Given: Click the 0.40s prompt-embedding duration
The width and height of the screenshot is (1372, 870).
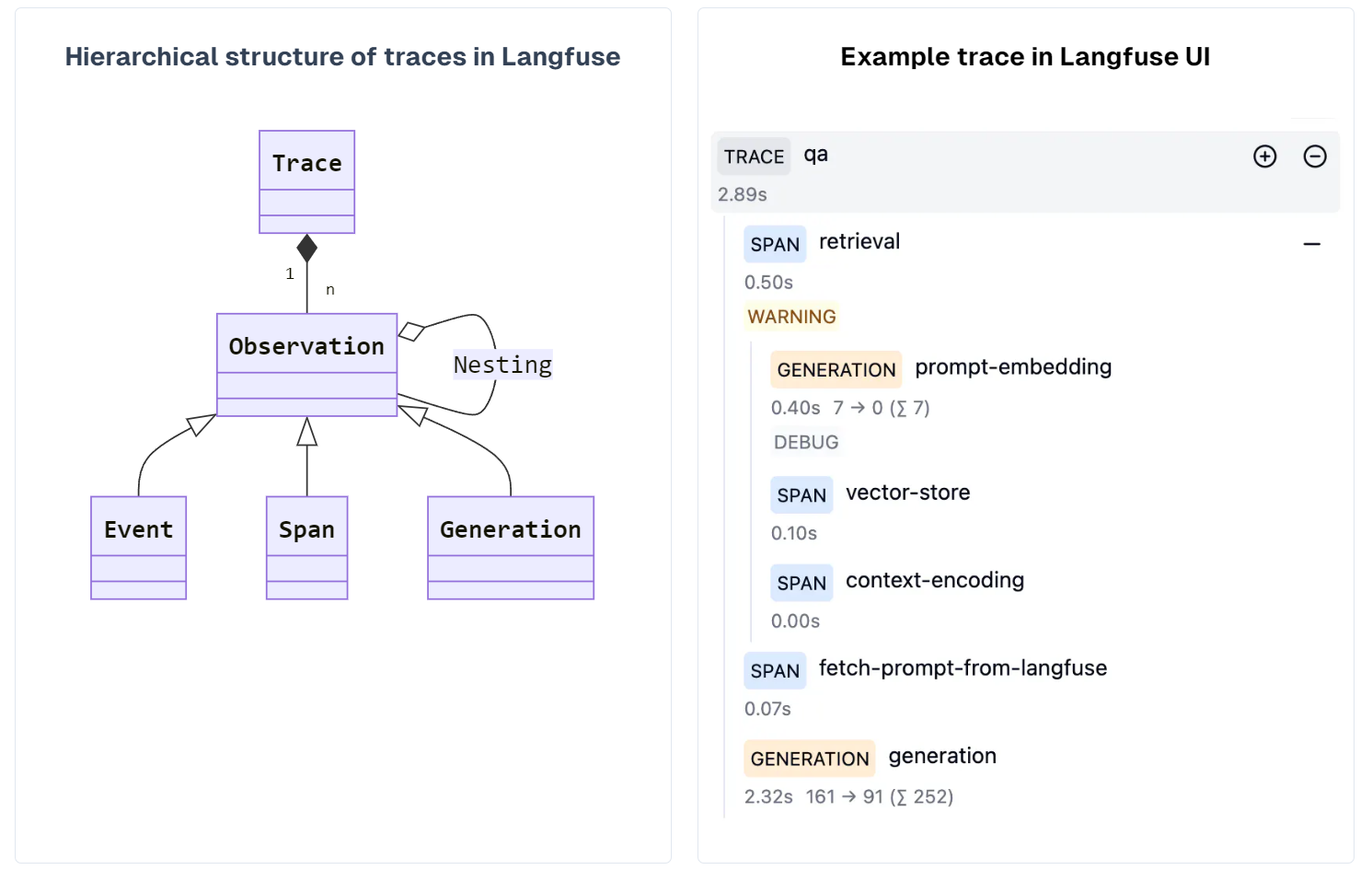Looking at the screenshot, I should [x=795, y=408].
